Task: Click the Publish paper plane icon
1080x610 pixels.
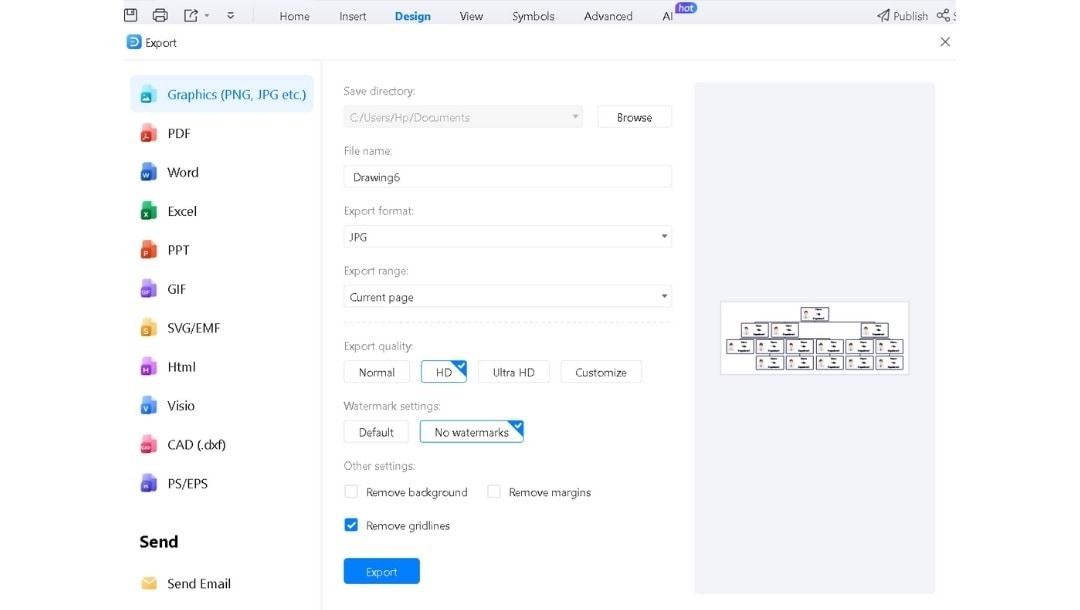Action: point(883,15)
